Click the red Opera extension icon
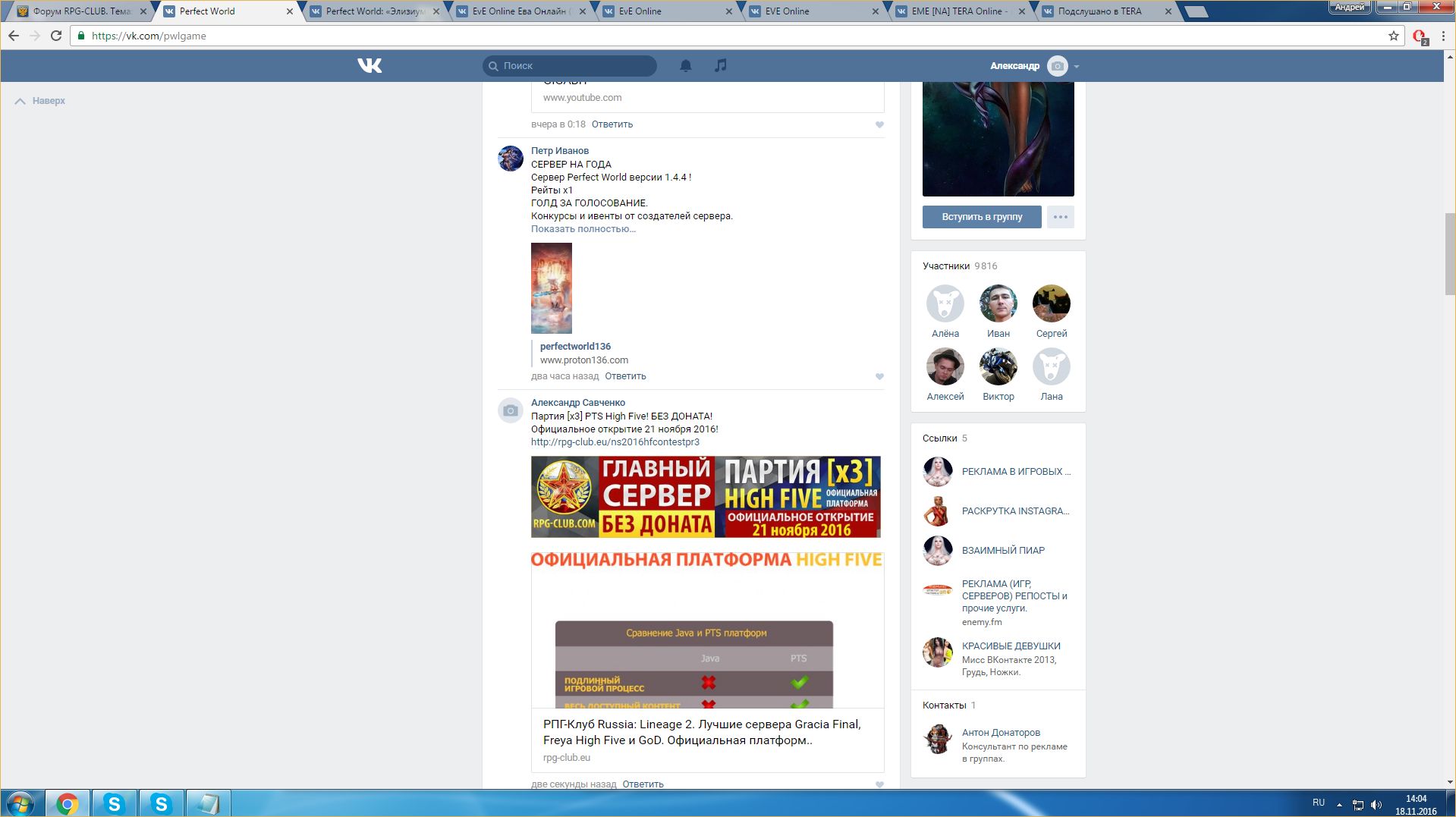The height and width of the screenshot is (817, 1456). click(1420, 36)
